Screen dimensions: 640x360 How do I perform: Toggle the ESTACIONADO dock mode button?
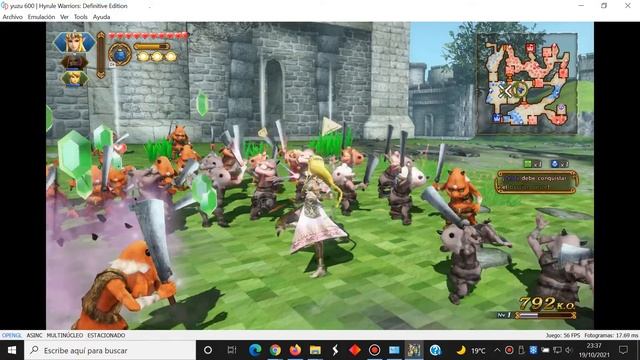[x=106, y=335]
